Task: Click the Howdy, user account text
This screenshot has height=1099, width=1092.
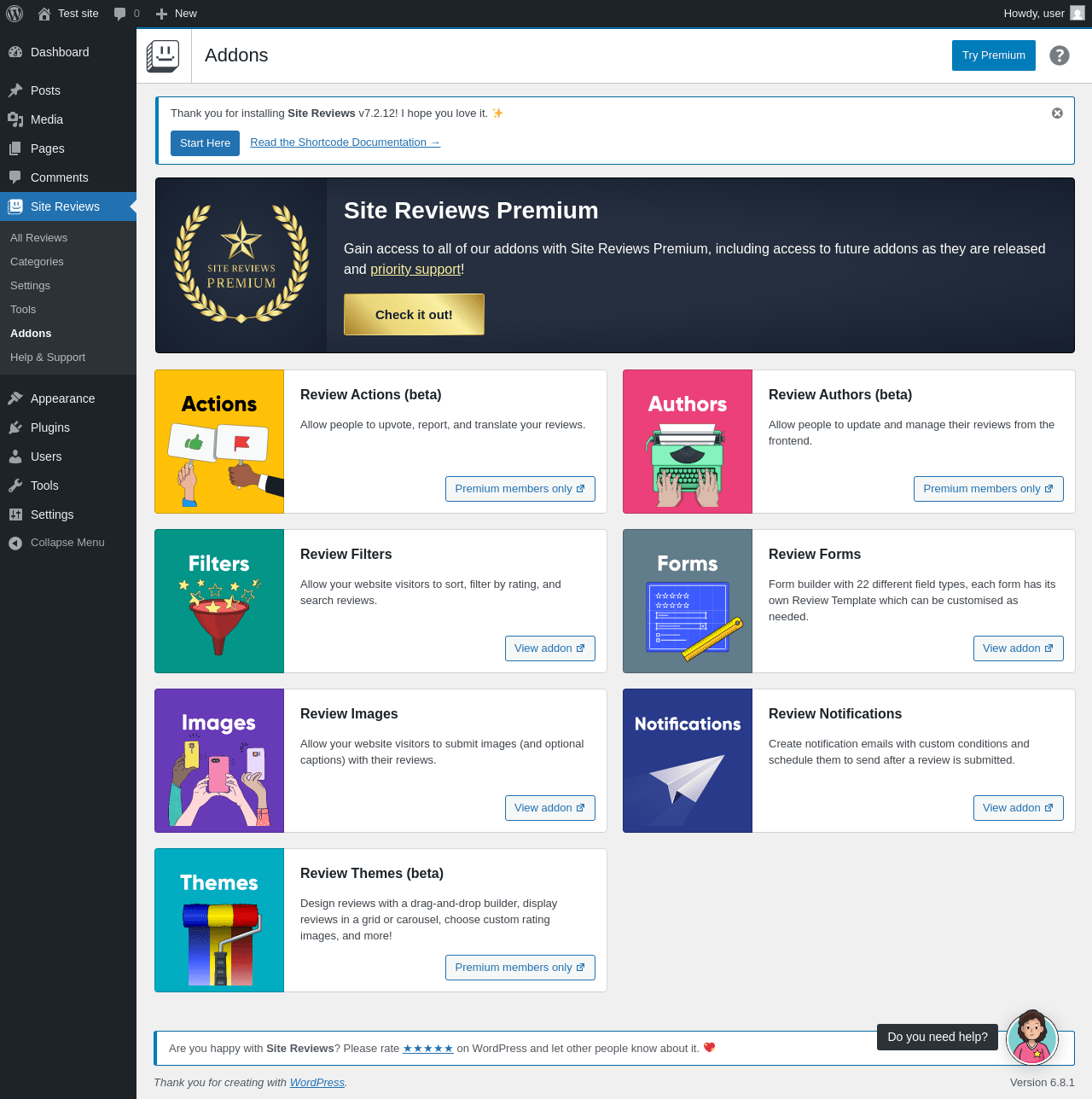Action: click(x=1034, y=14)
